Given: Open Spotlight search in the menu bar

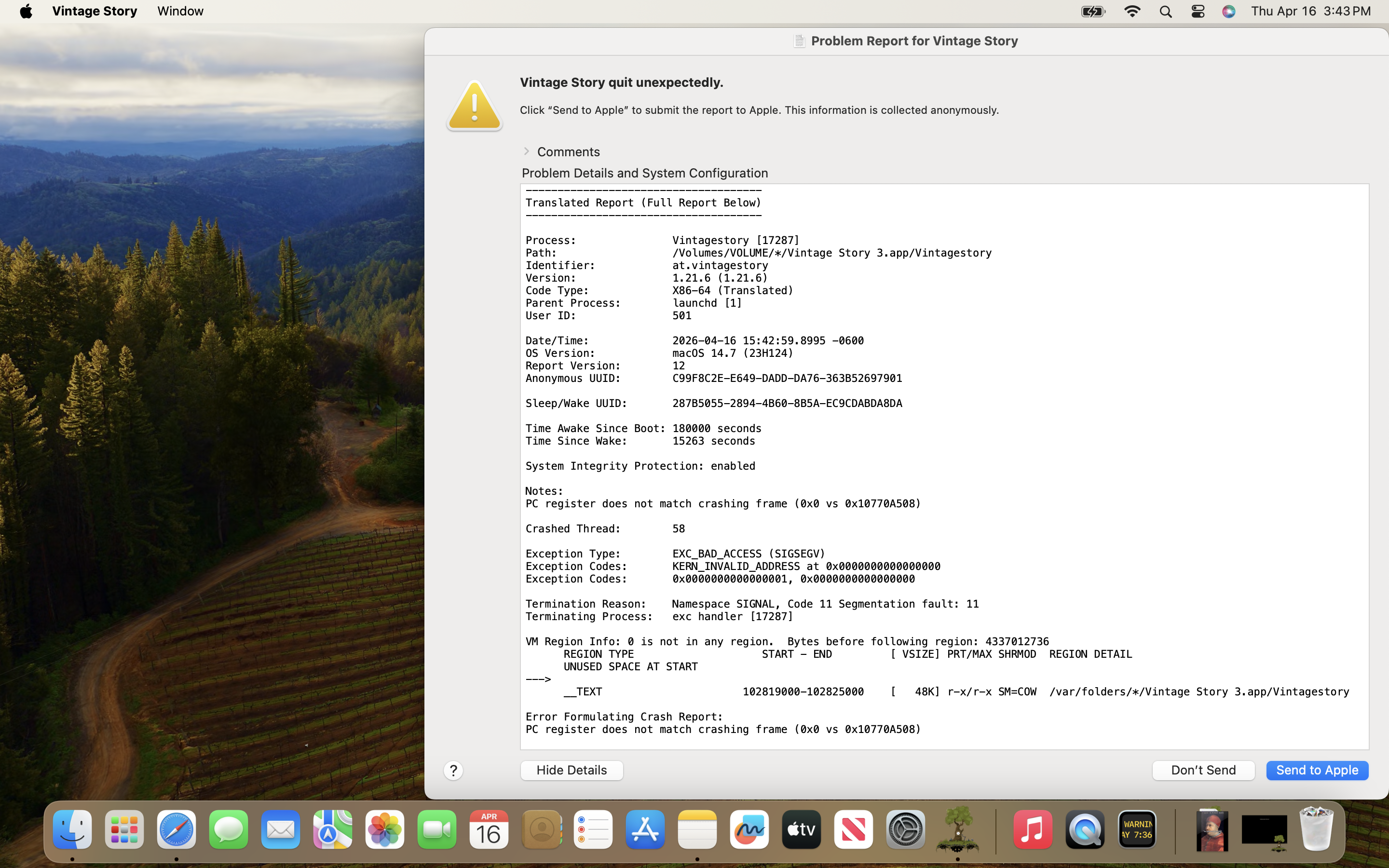Looking at the screenshot, I should 1165,12.
